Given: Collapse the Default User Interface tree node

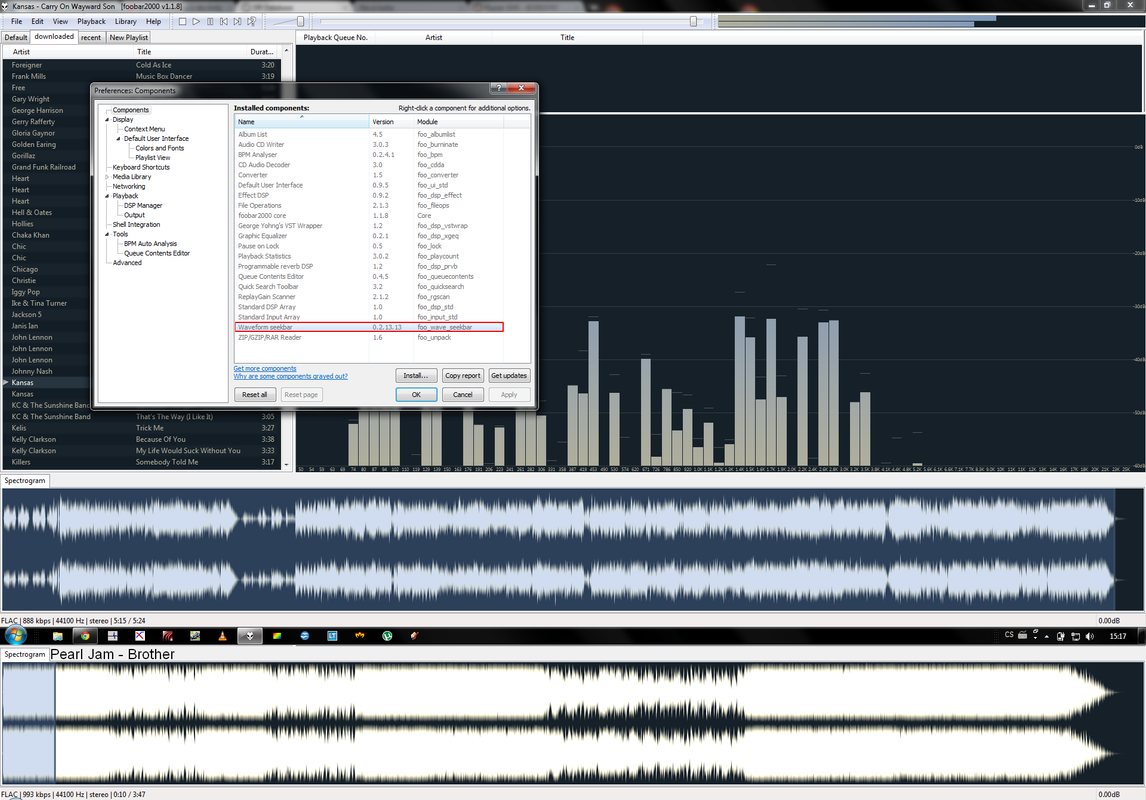Looking at the screenshot, I should [x=118, y=139].
